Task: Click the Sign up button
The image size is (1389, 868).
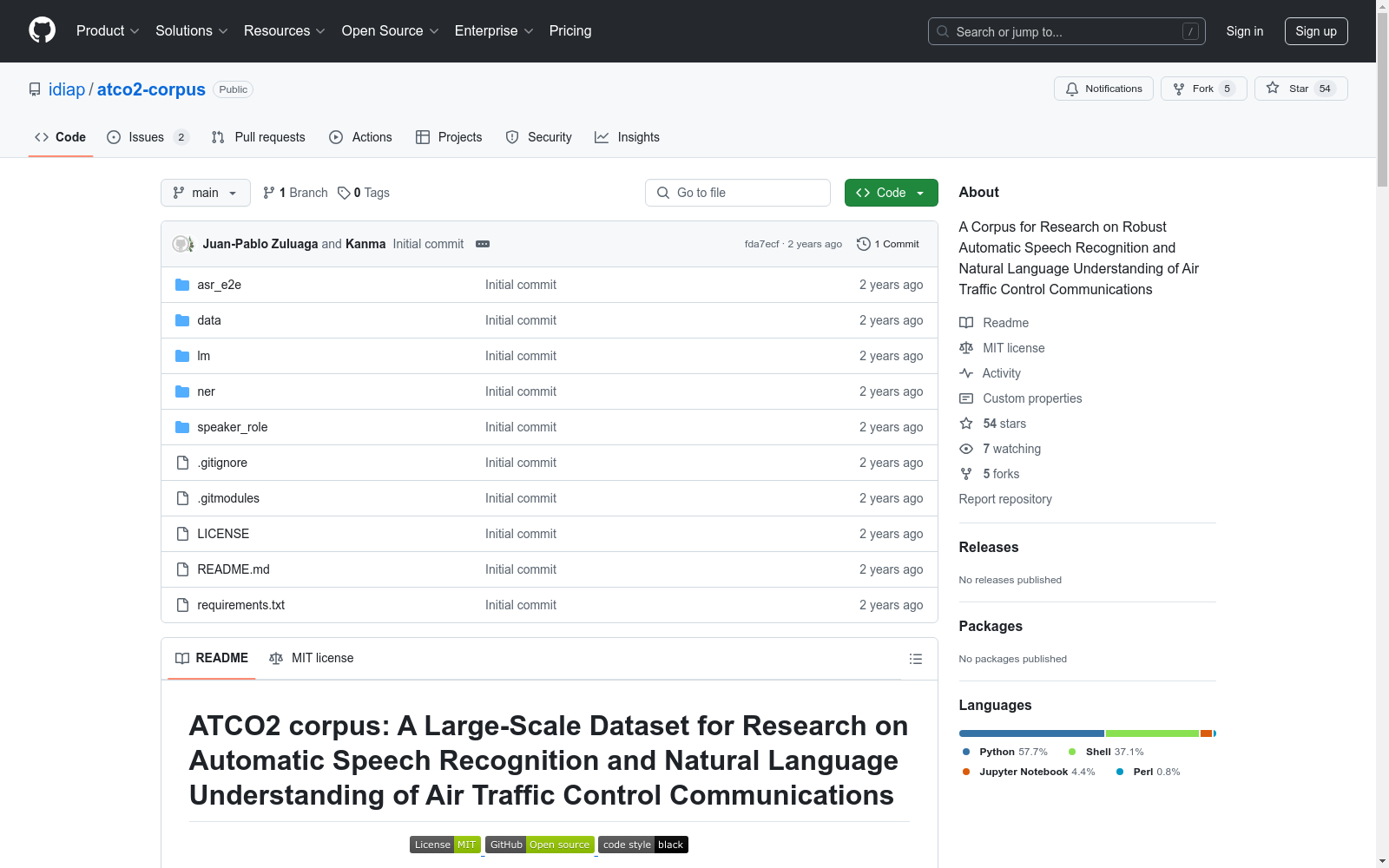Action: coord(1316,31)
